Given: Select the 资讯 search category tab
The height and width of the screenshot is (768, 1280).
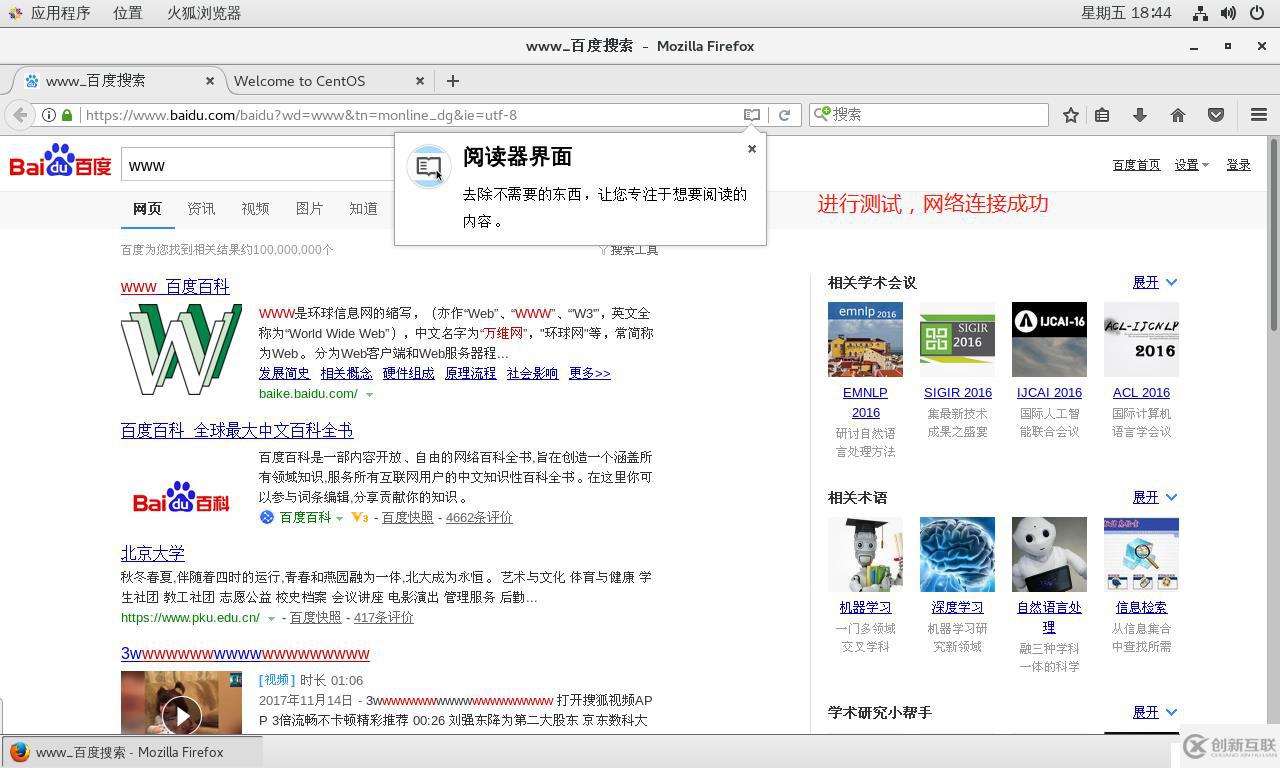Looking at the screenshot, I should point(201,209).
